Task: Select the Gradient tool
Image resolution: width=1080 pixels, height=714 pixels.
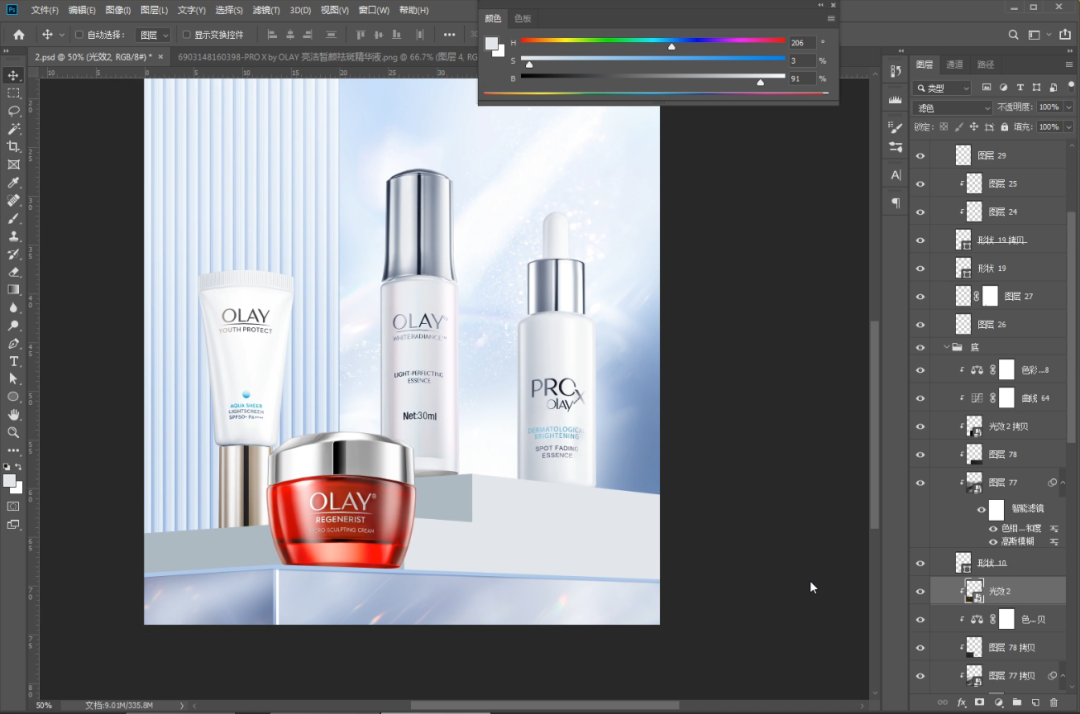Action: [x=13, y=290]
